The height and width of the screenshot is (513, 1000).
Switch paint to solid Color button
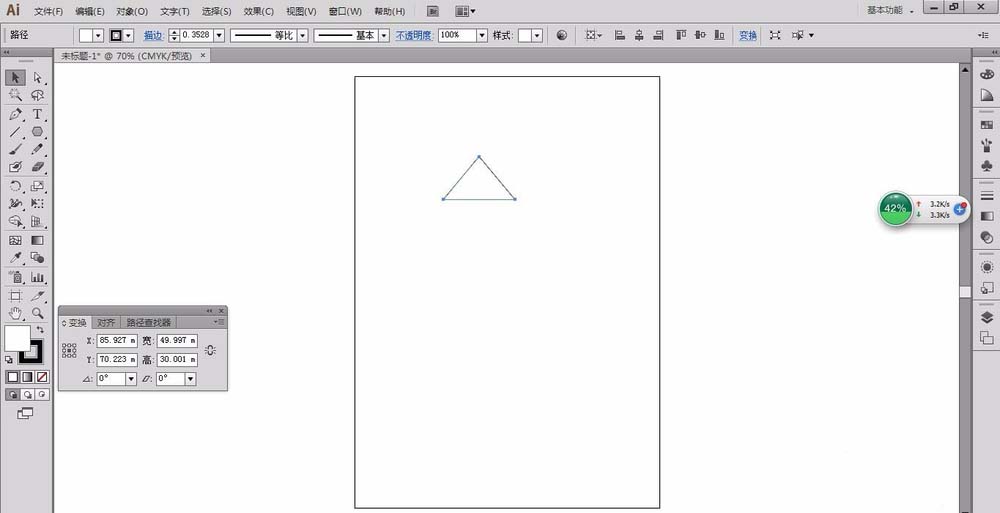(x=13, y=377)
